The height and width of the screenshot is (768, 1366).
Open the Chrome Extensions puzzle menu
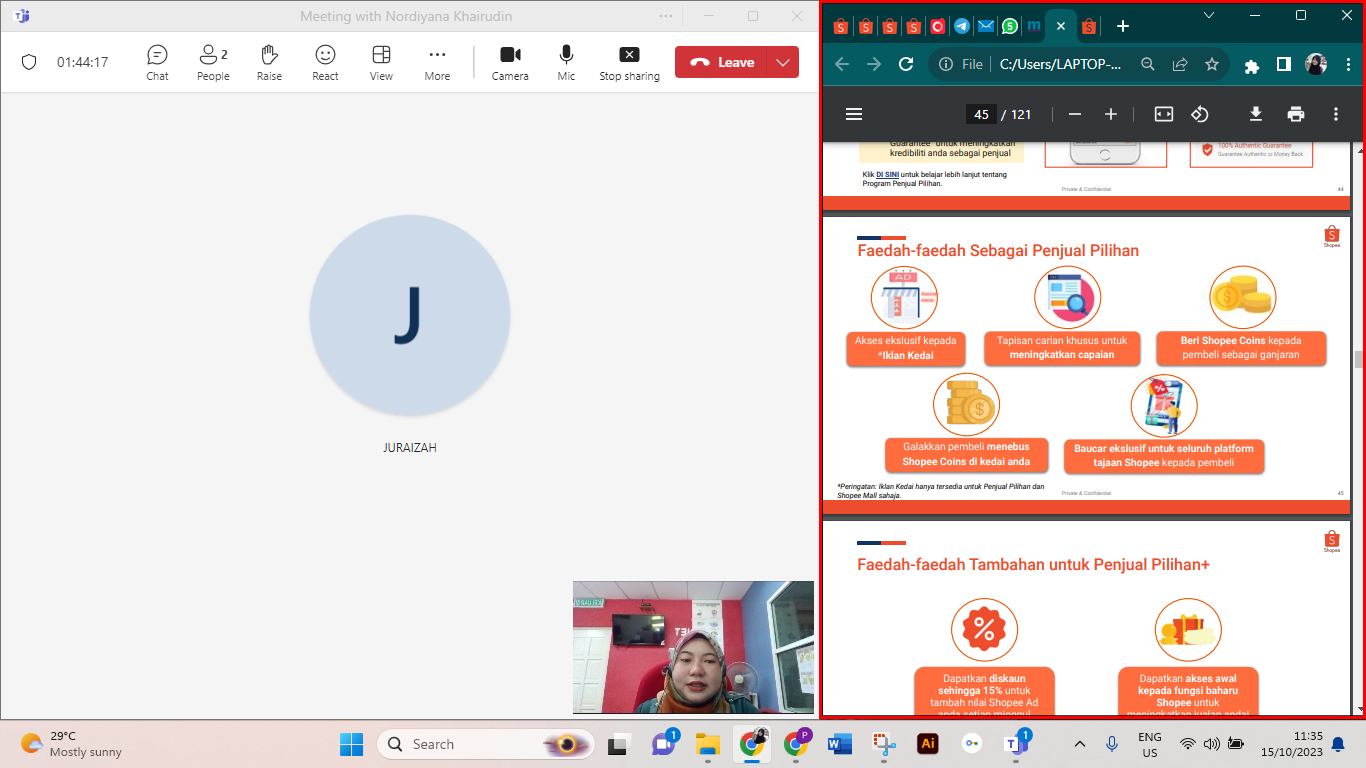coord(1251,65)
